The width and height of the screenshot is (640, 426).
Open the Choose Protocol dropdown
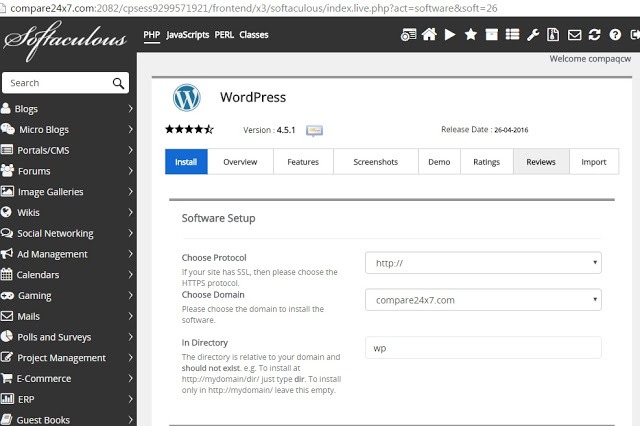483,263
